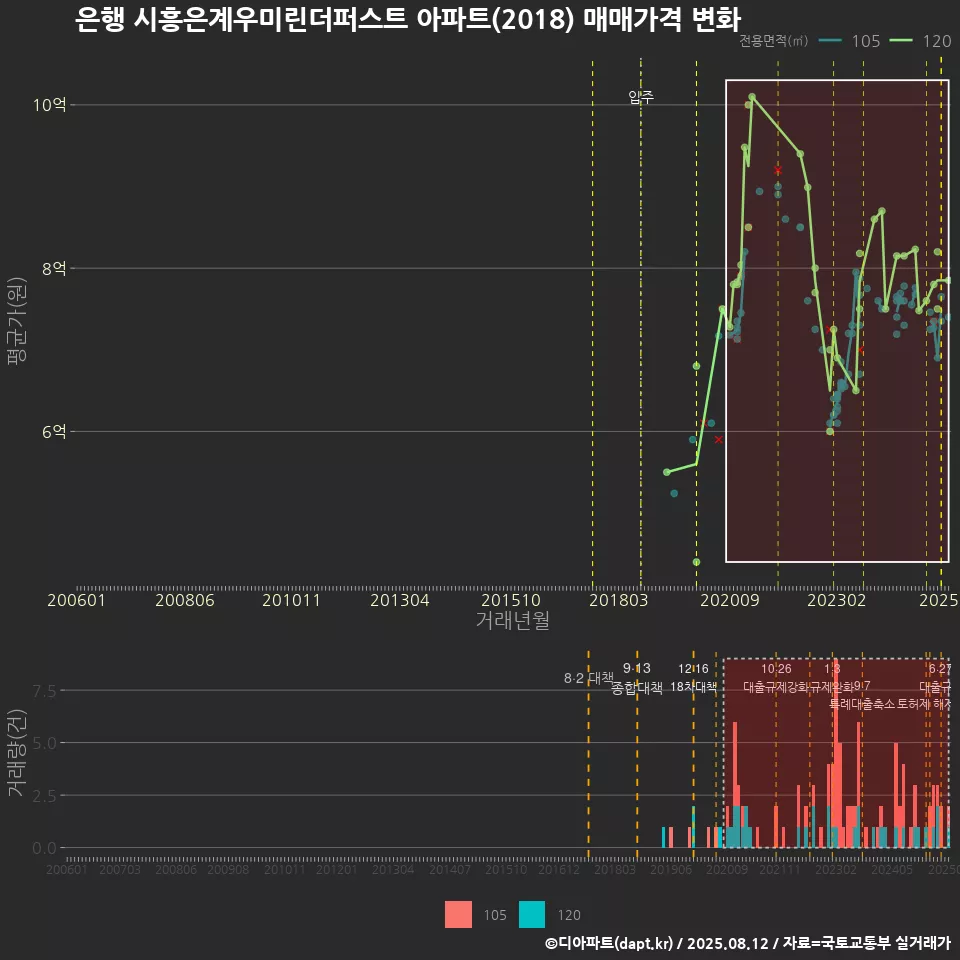Click the 입주 annotation label
Screen dimensions: 960x960
click(x=641, y=97)
